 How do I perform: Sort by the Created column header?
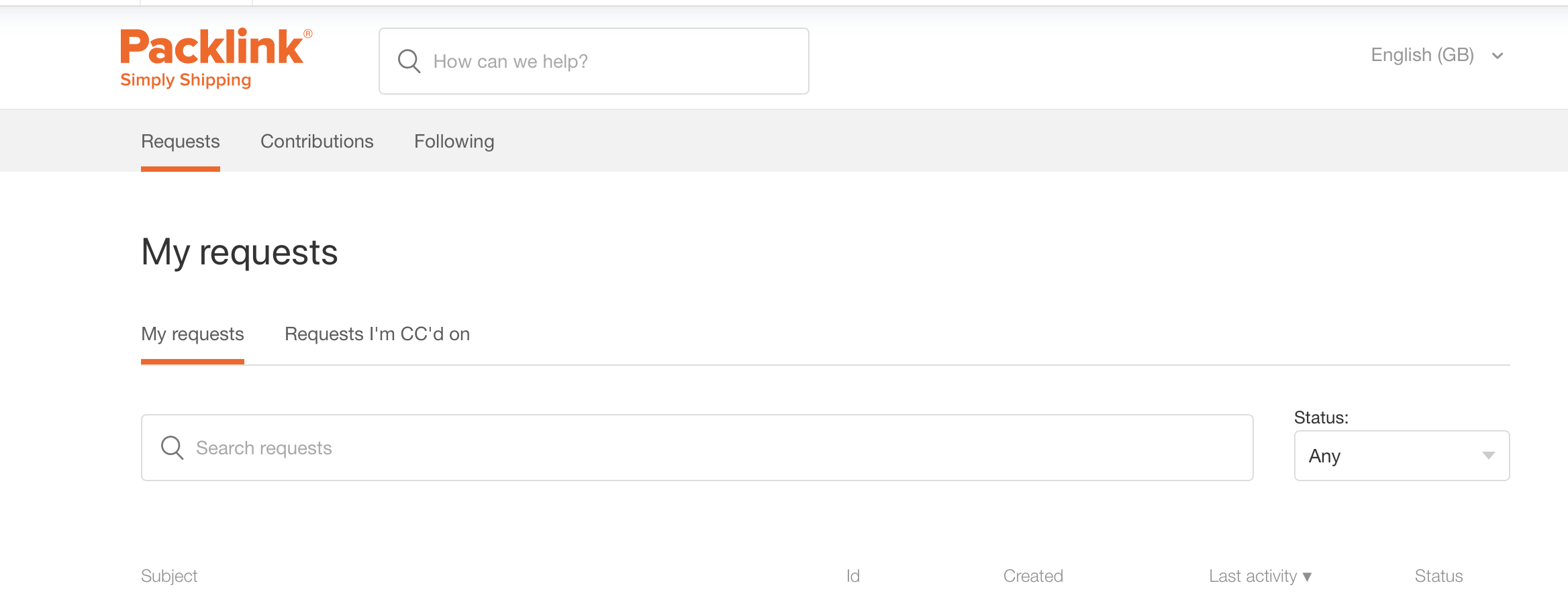click(1033, 576)
